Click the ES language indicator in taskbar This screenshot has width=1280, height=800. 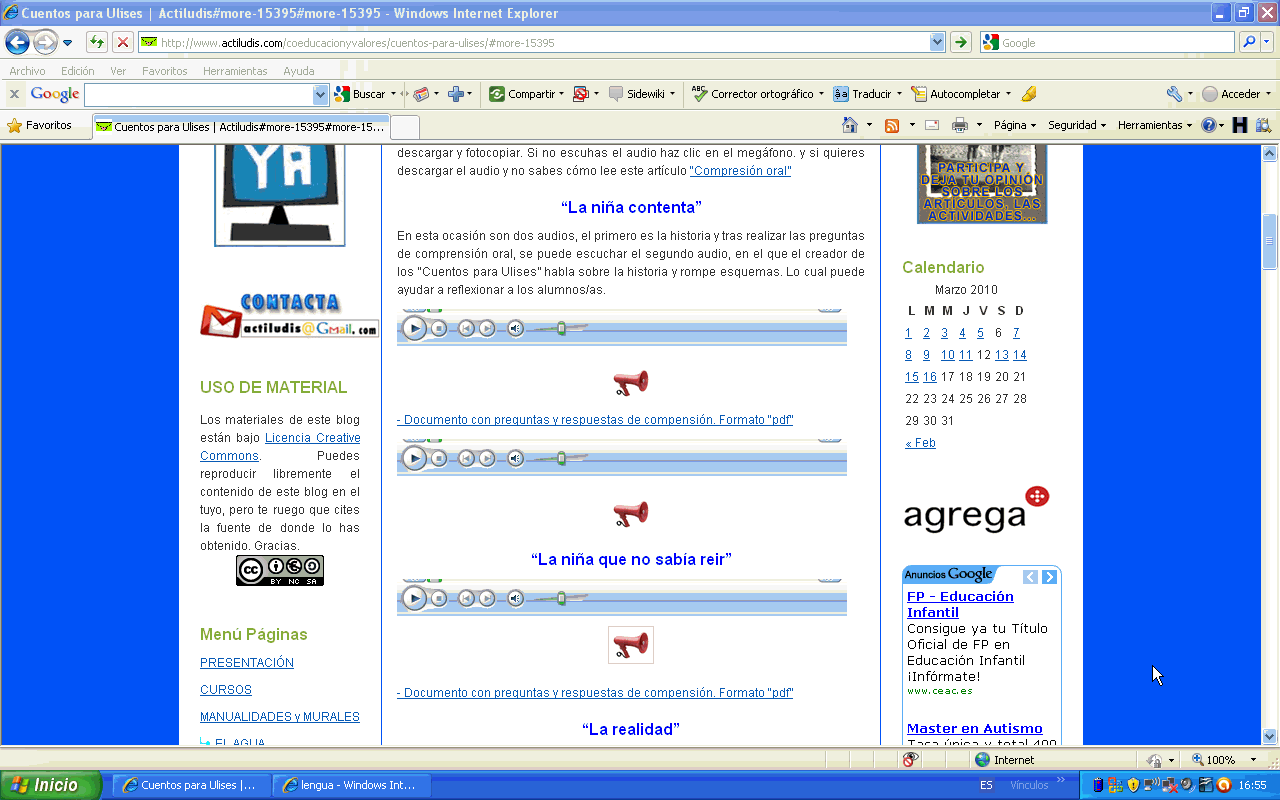986,785
